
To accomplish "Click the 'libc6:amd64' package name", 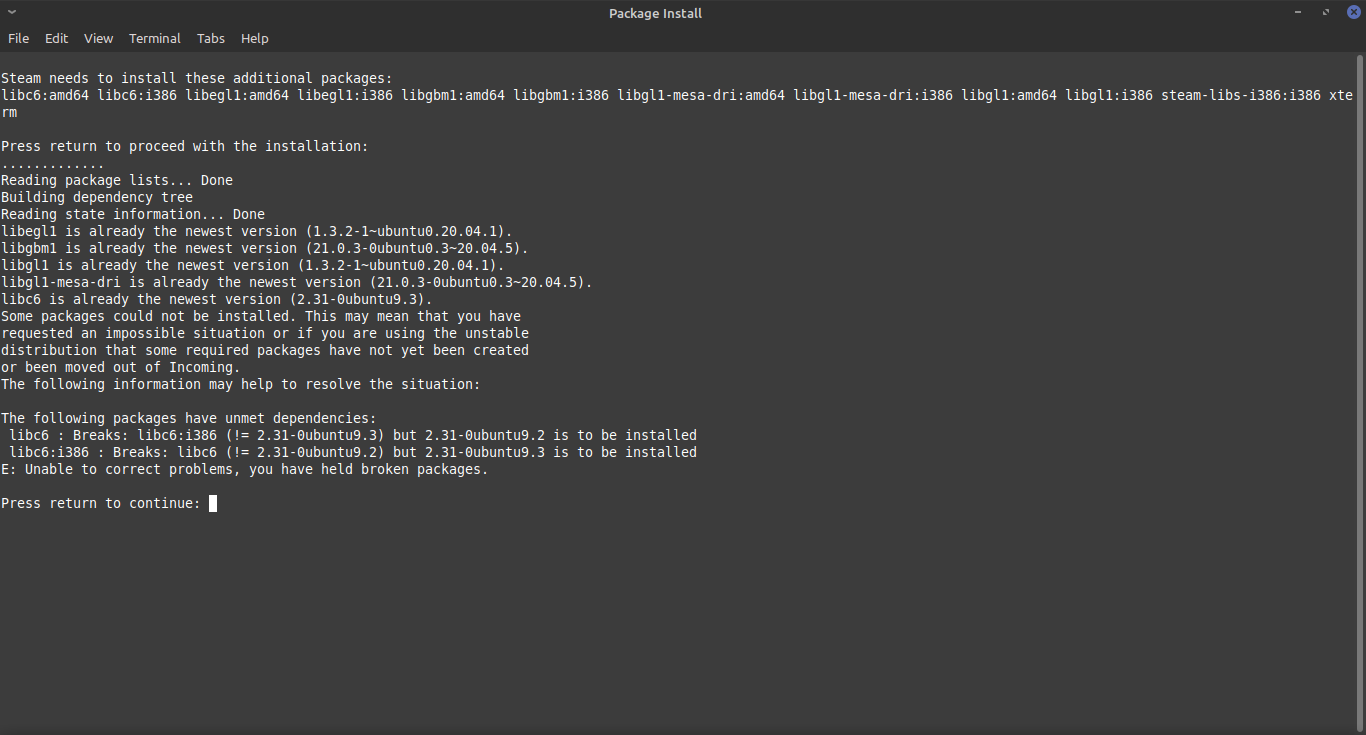I will click(x=45, y=95).
